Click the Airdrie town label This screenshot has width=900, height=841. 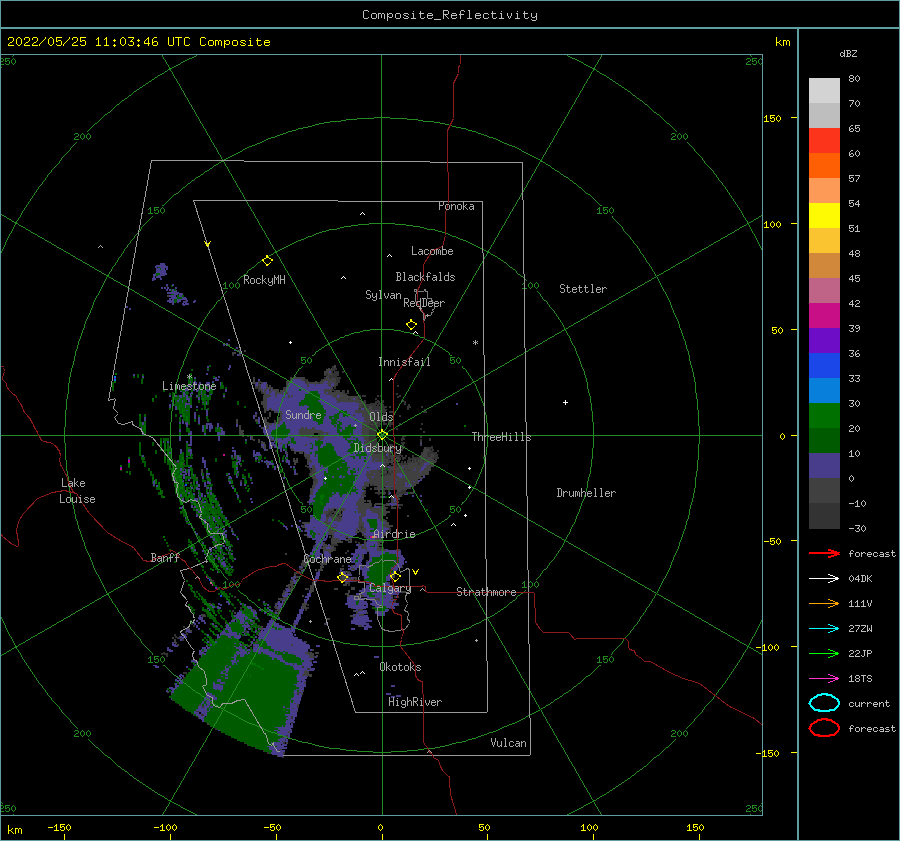(394, 534)
